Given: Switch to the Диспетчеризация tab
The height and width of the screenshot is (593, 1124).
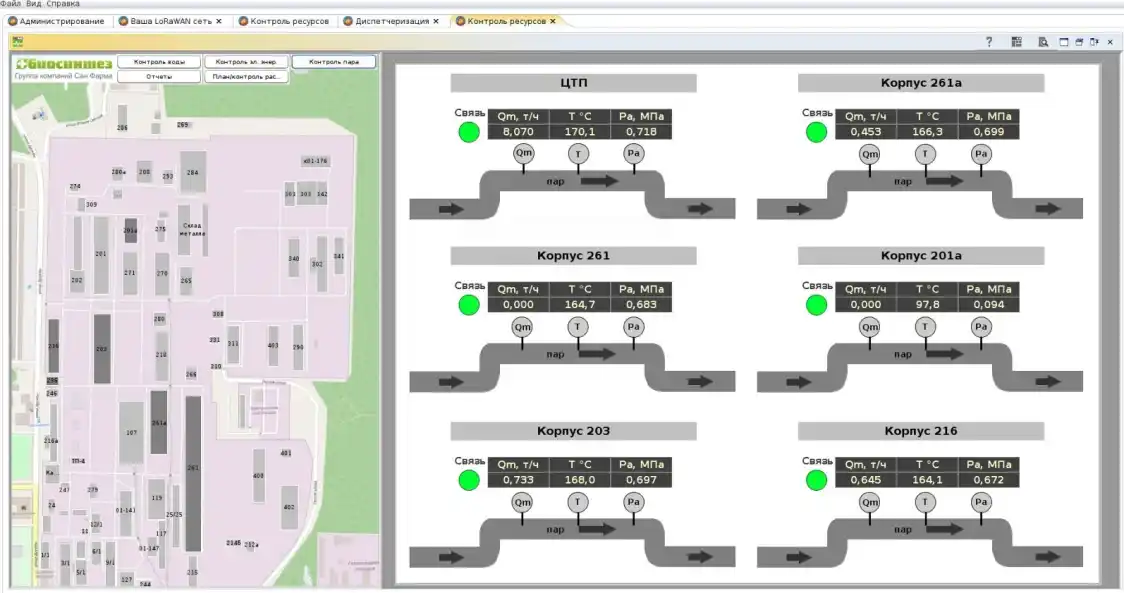Looking at the screenshot, I should coord(391,21).
